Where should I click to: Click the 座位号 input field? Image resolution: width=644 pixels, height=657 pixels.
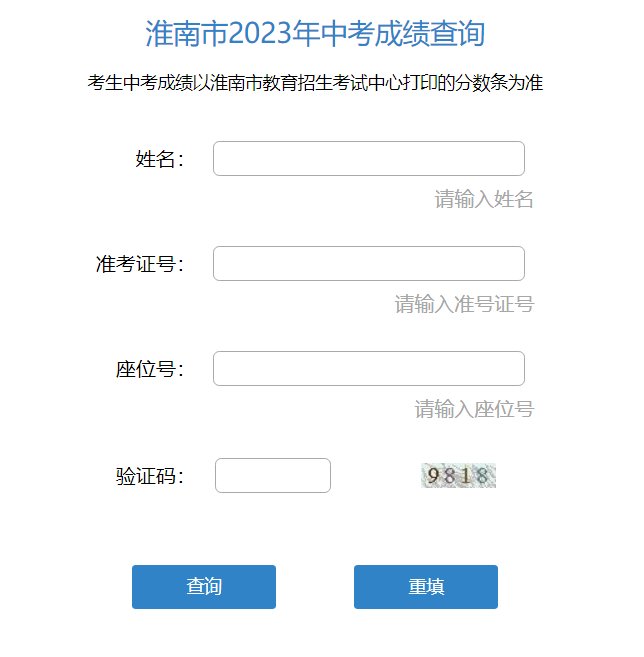[x=368, y=369]
